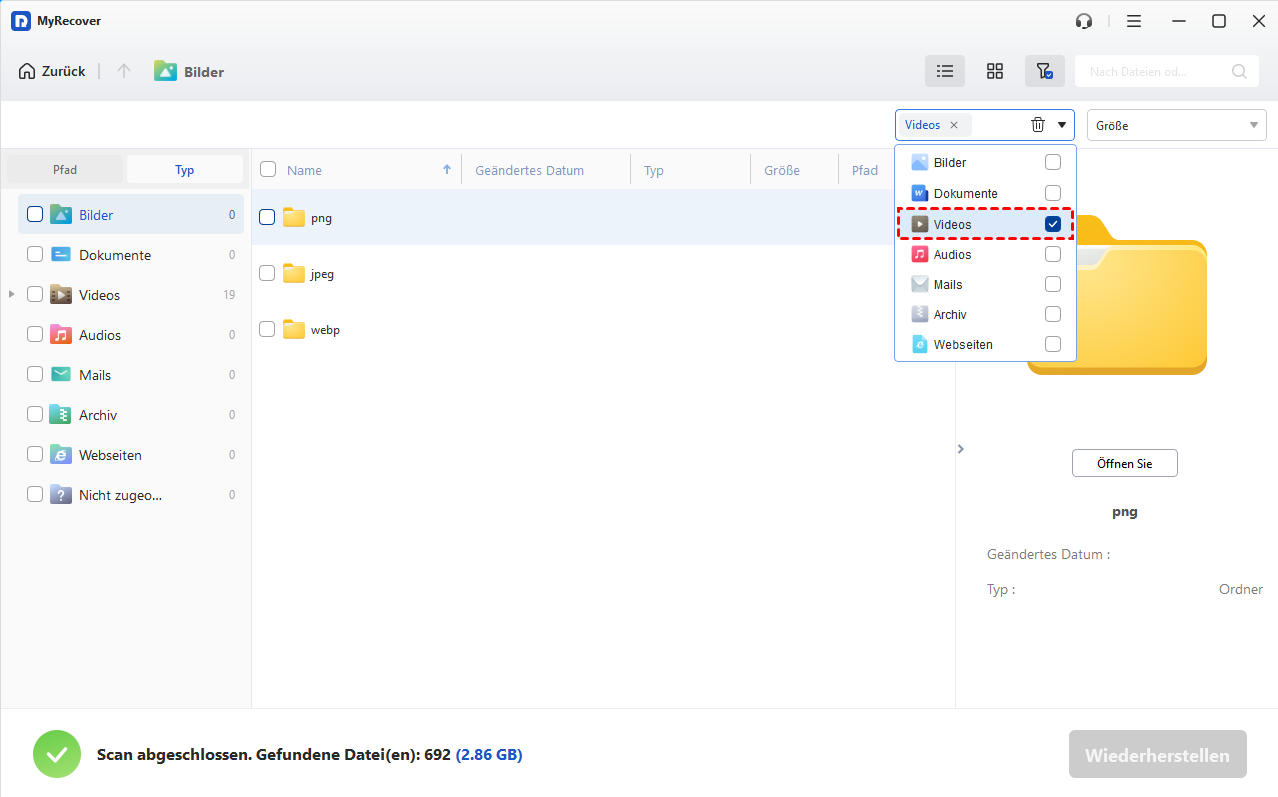This screenshot has height=797, width=1278.
Task: Expand the Videos tree node
Action: click(x=11, y=294)
